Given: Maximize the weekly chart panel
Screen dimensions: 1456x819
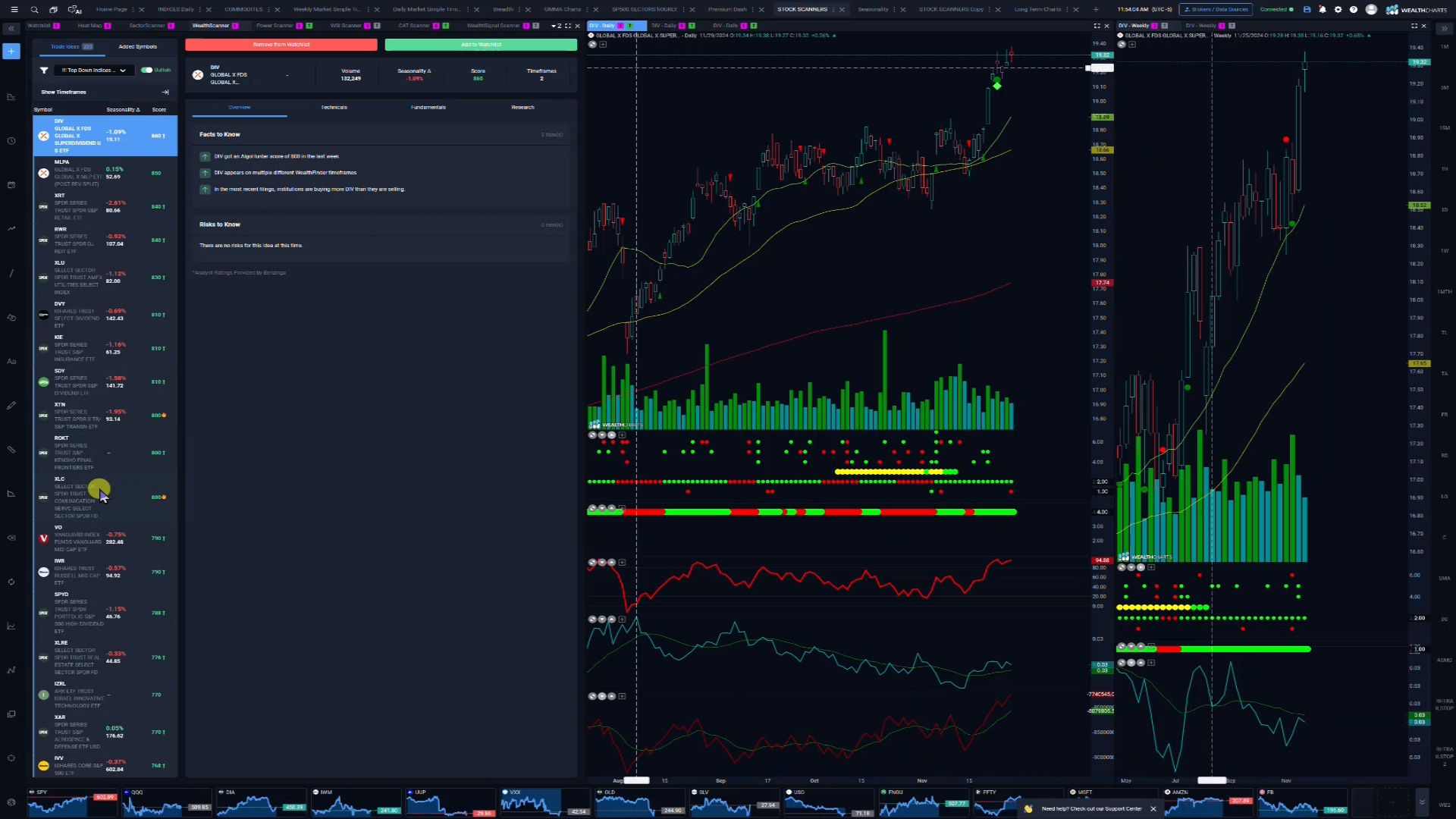Looking at the screenshot, I should click(x=1414, y=26).
